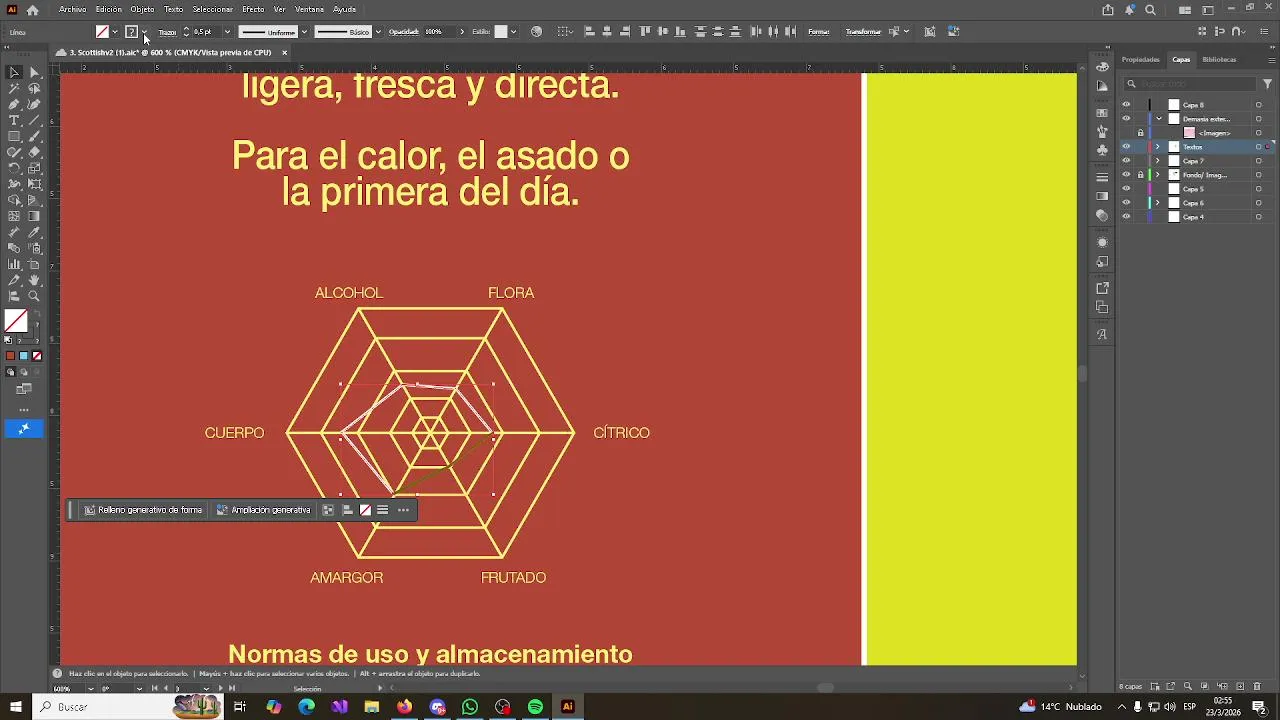Select the Zoom tool in tools panel

pos(34,296)
